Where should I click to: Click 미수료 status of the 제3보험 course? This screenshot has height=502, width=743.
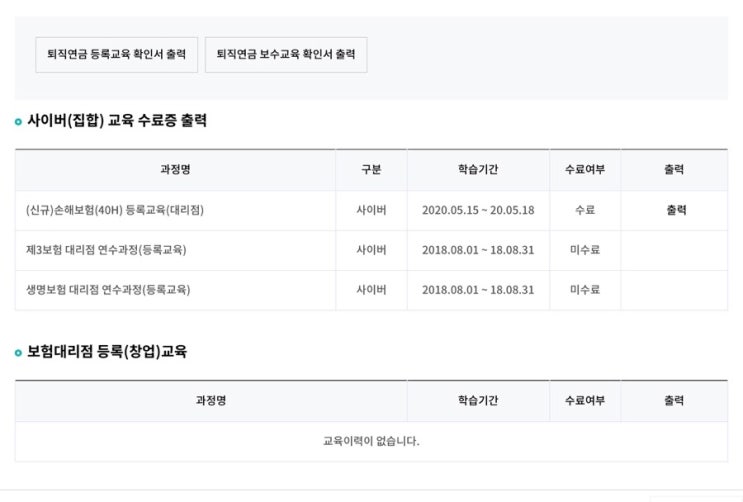(x=584, y=250)
